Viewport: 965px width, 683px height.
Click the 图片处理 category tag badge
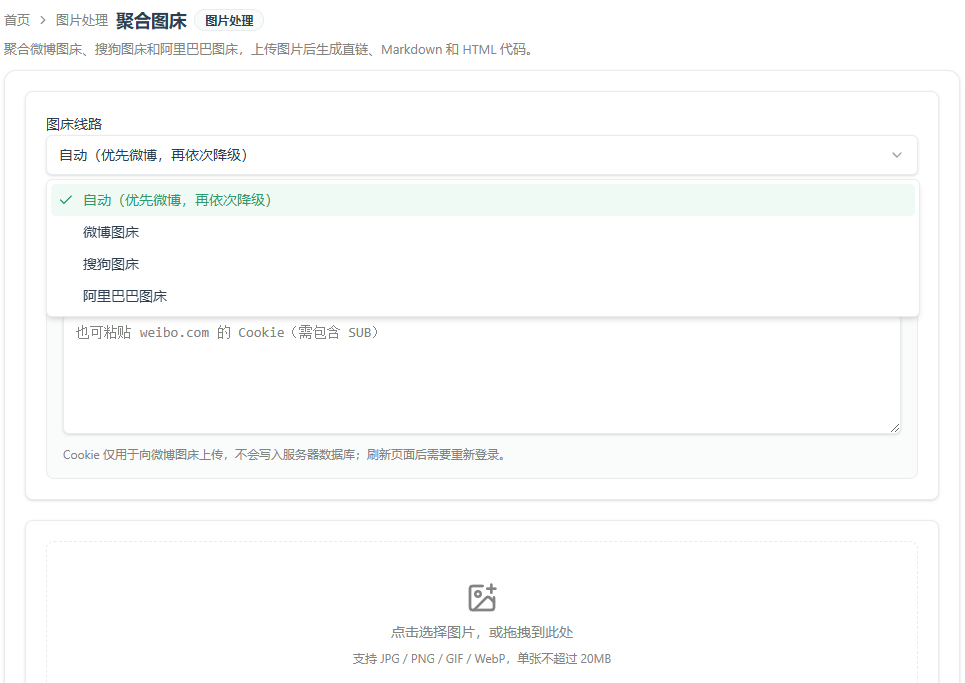point(229,20)
